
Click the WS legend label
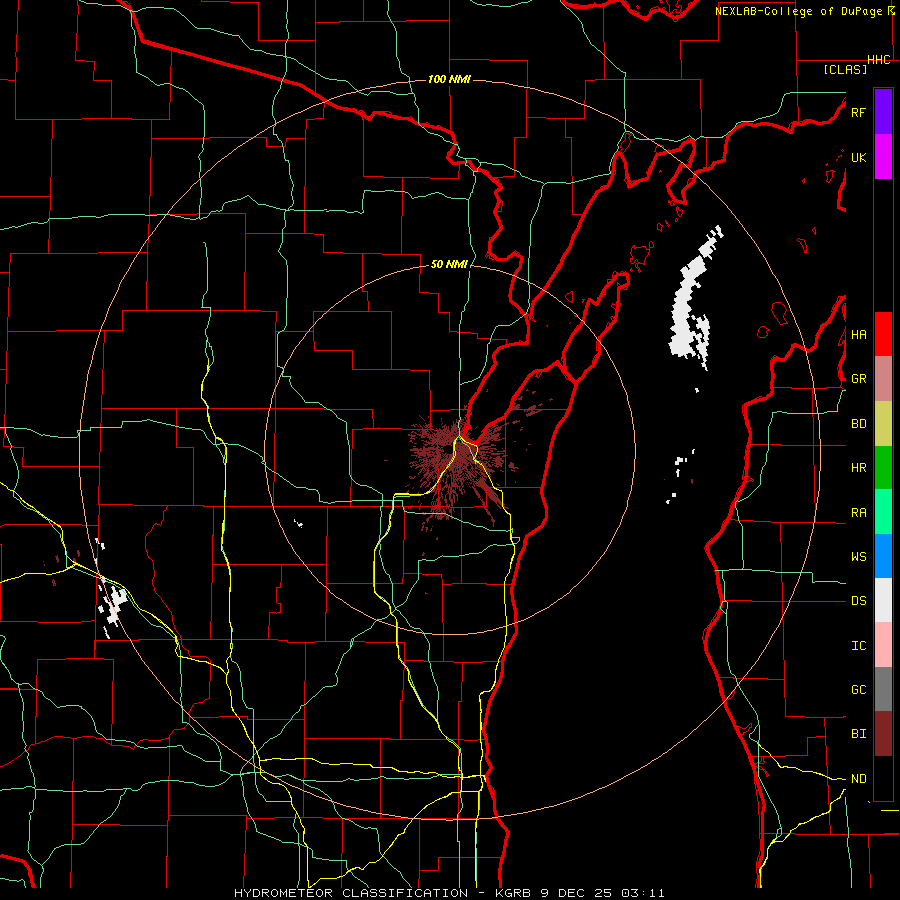coord(858,557)
